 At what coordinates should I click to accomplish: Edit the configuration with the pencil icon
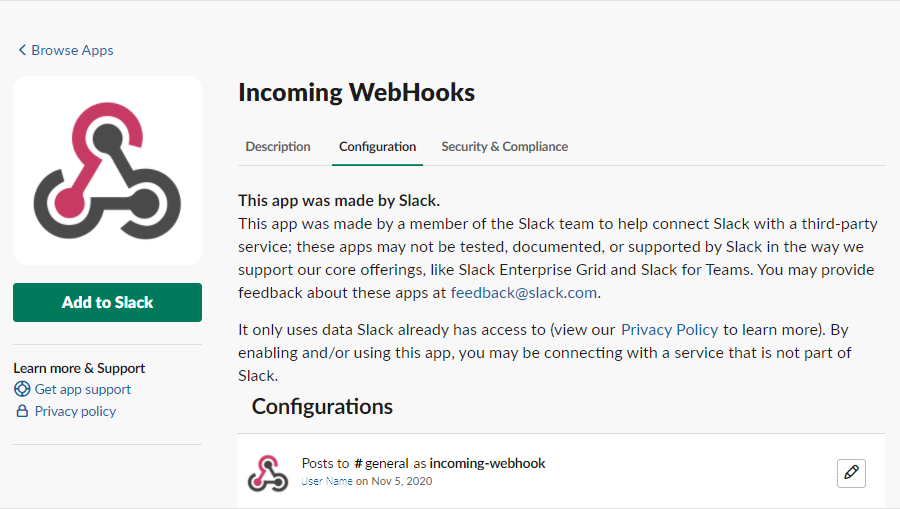[851, 473]
